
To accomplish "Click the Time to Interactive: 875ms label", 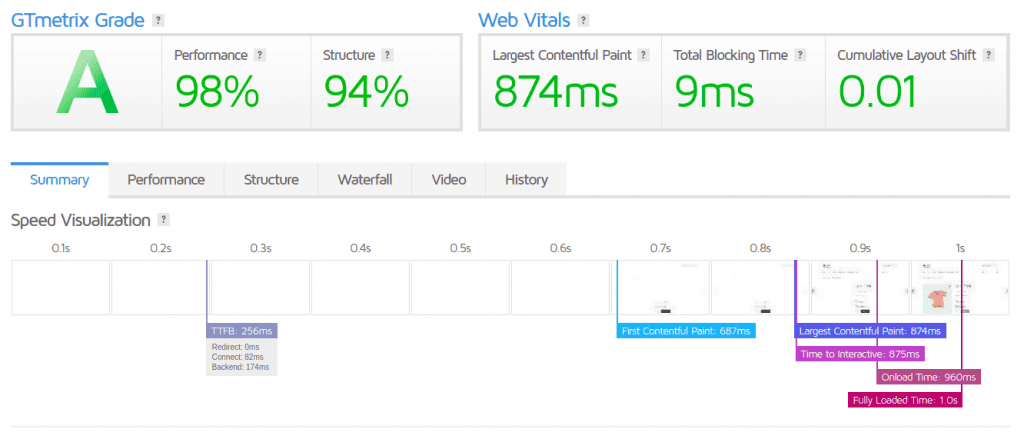I will [859, 354].
